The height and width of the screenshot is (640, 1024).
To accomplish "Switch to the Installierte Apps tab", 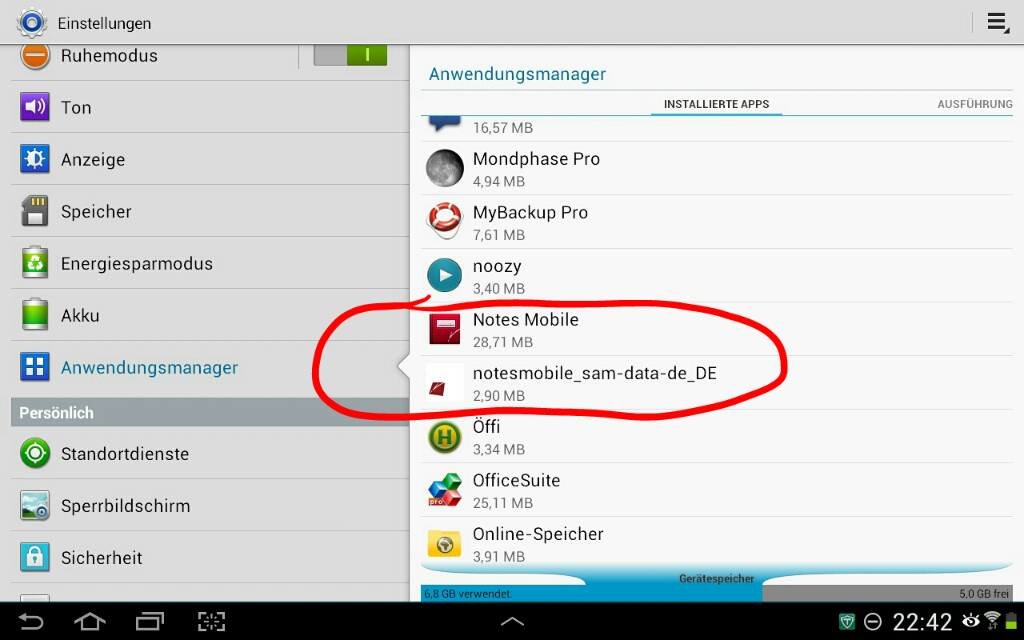I will click(716, 104).
